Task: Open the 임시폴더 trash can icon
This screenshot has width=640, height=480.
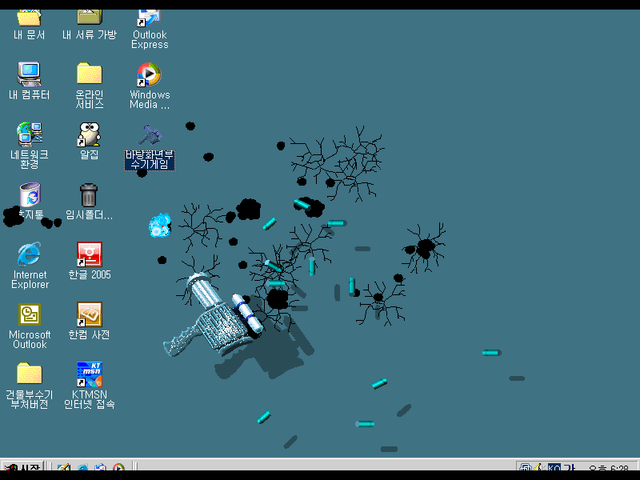Action: point(89,195)
